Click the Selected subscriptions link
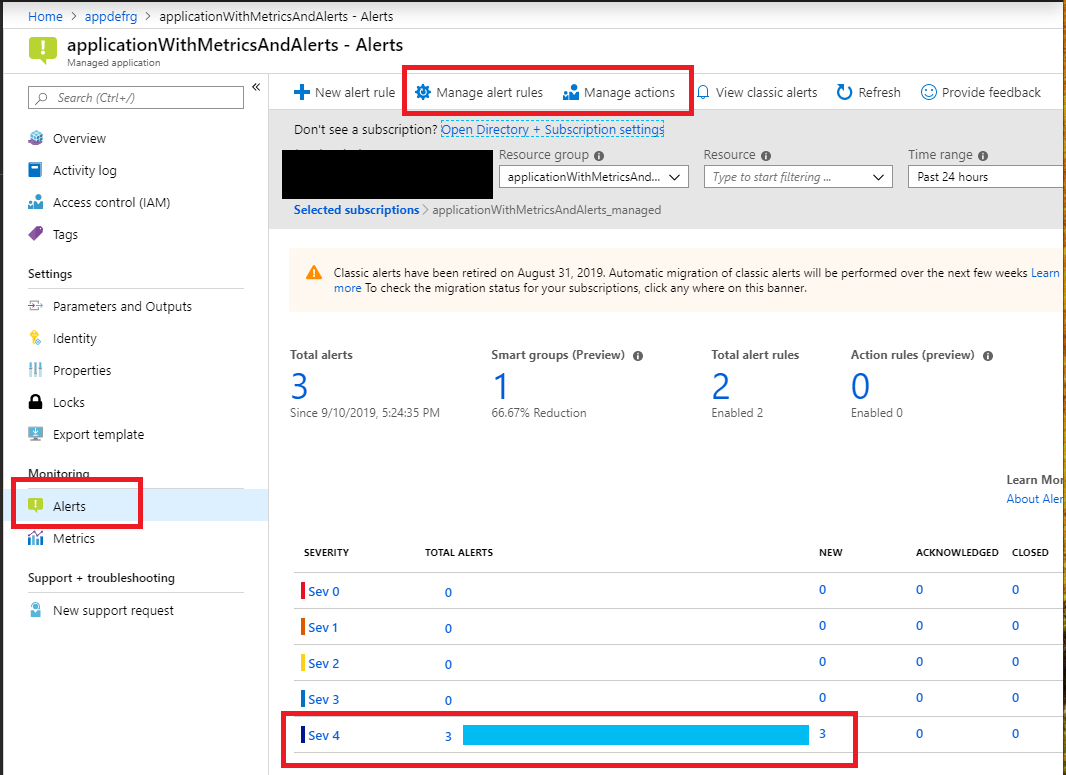Image resolution: width=1066 pixels, height=775 pixels. pyautogui.click(x=356, y=209)
